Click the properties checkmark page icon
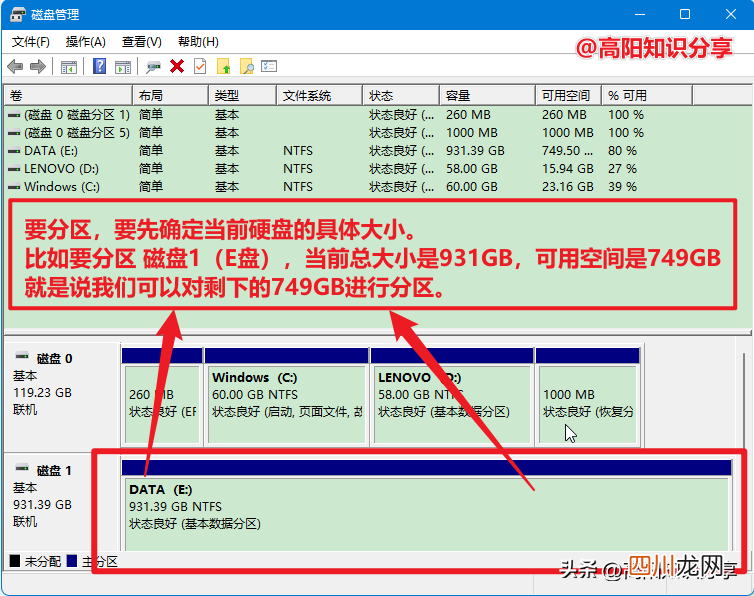The image size is (754, 596). [x=200, y=66]
